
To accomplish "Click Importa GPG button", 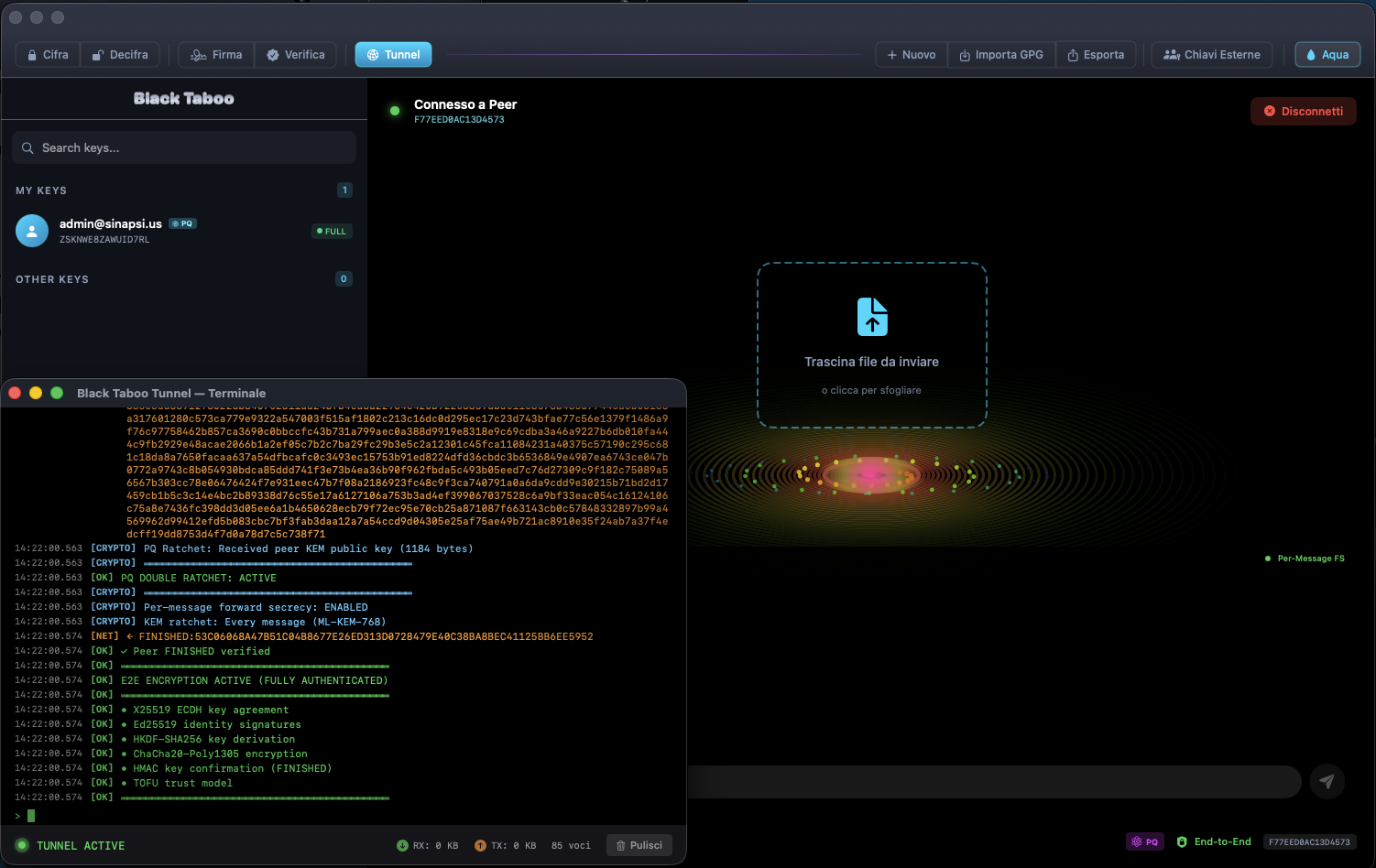I will pos(1000,55).
